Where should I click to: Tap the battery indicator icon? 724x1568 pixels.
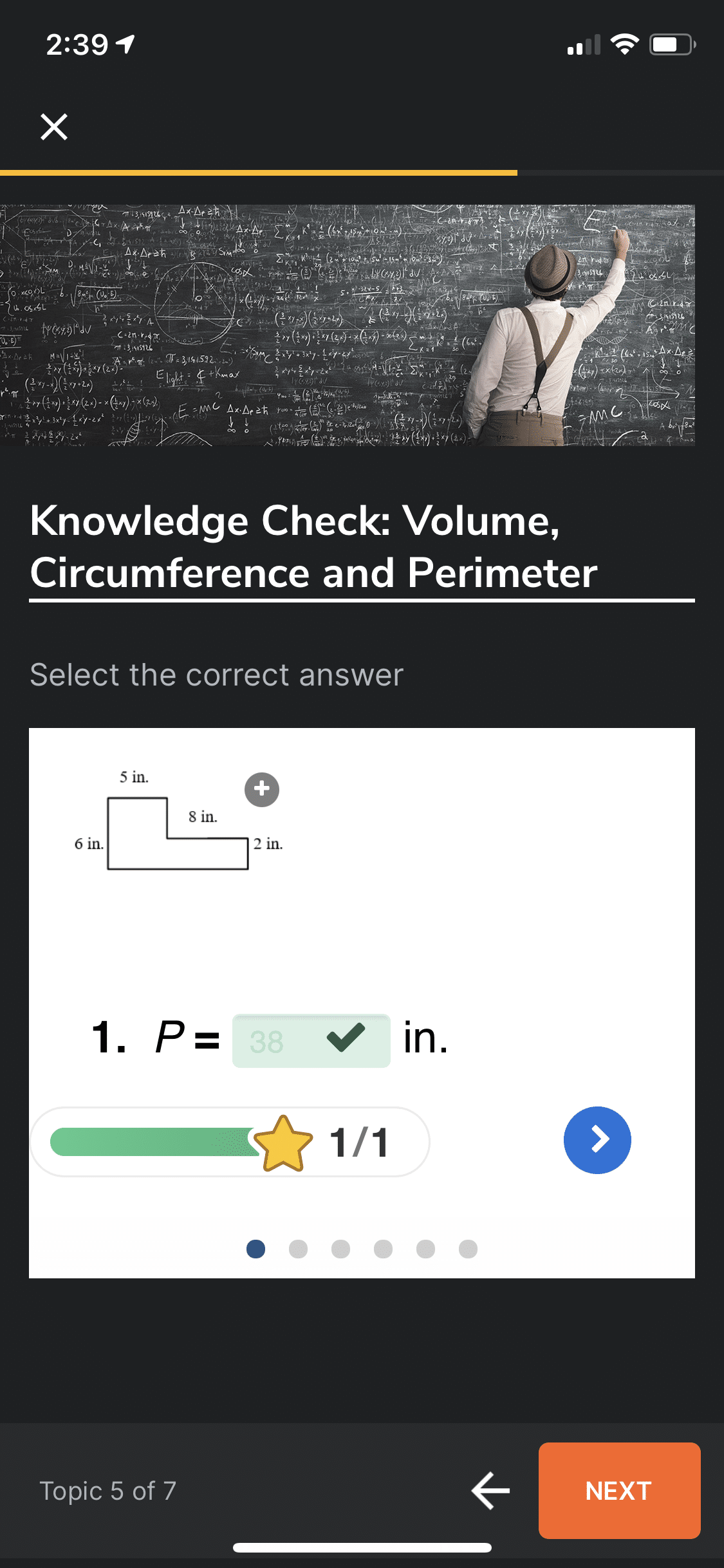tap(672, 44)
